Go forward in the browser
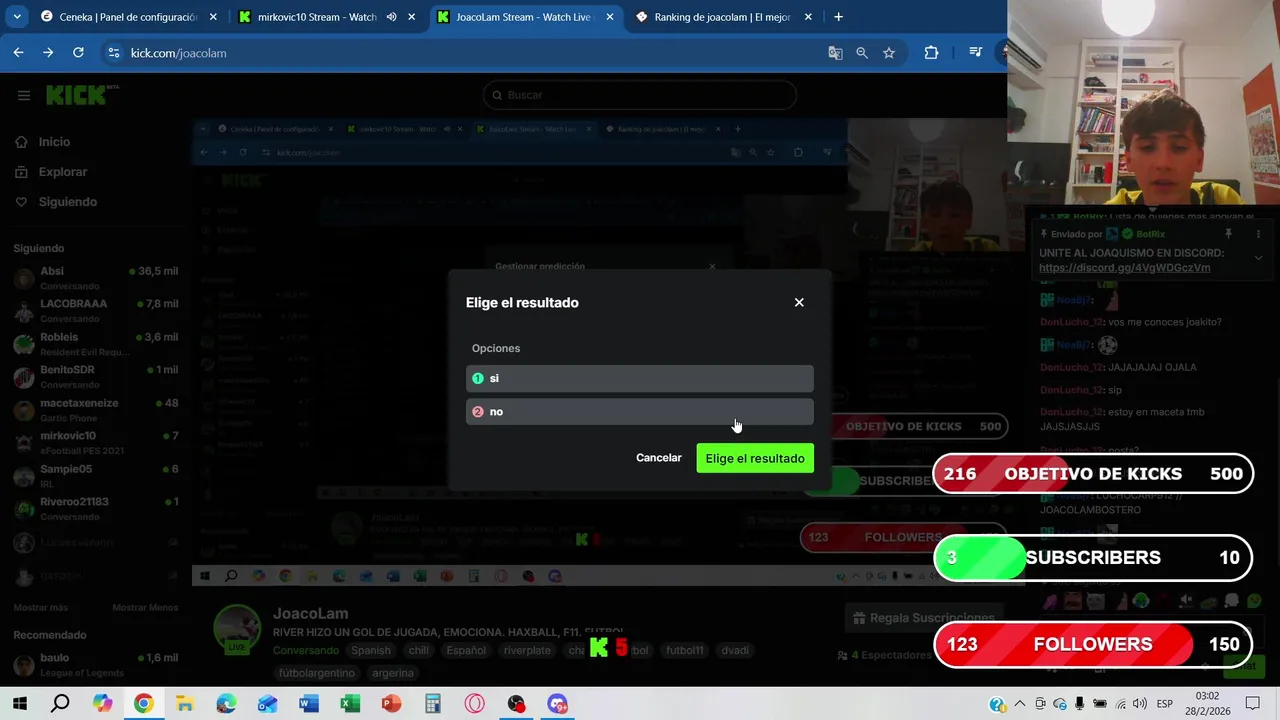 48,52
